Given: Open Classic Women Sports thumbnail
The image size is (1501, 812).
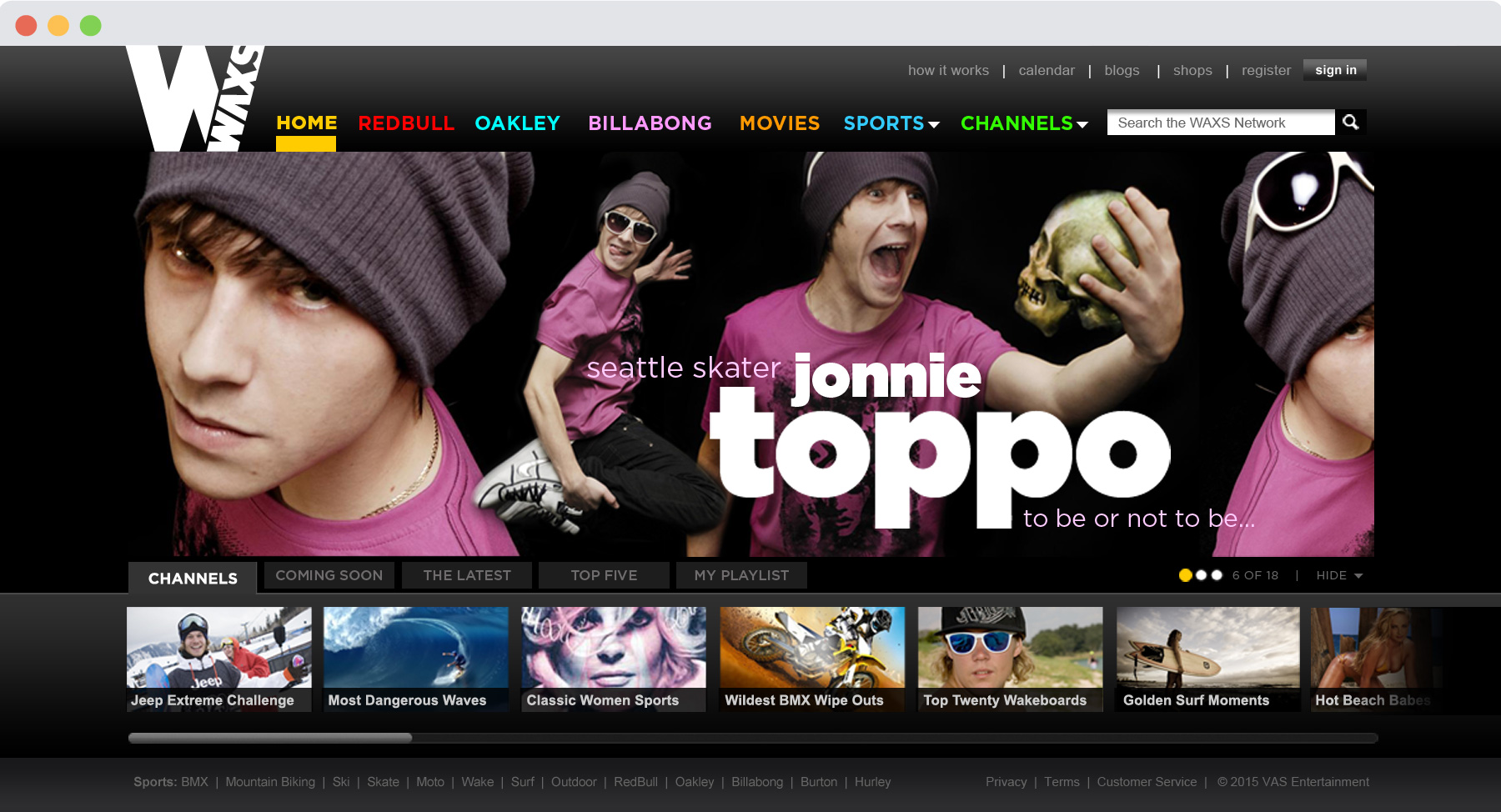Looking at the screenshot, I should click(614, 659).
